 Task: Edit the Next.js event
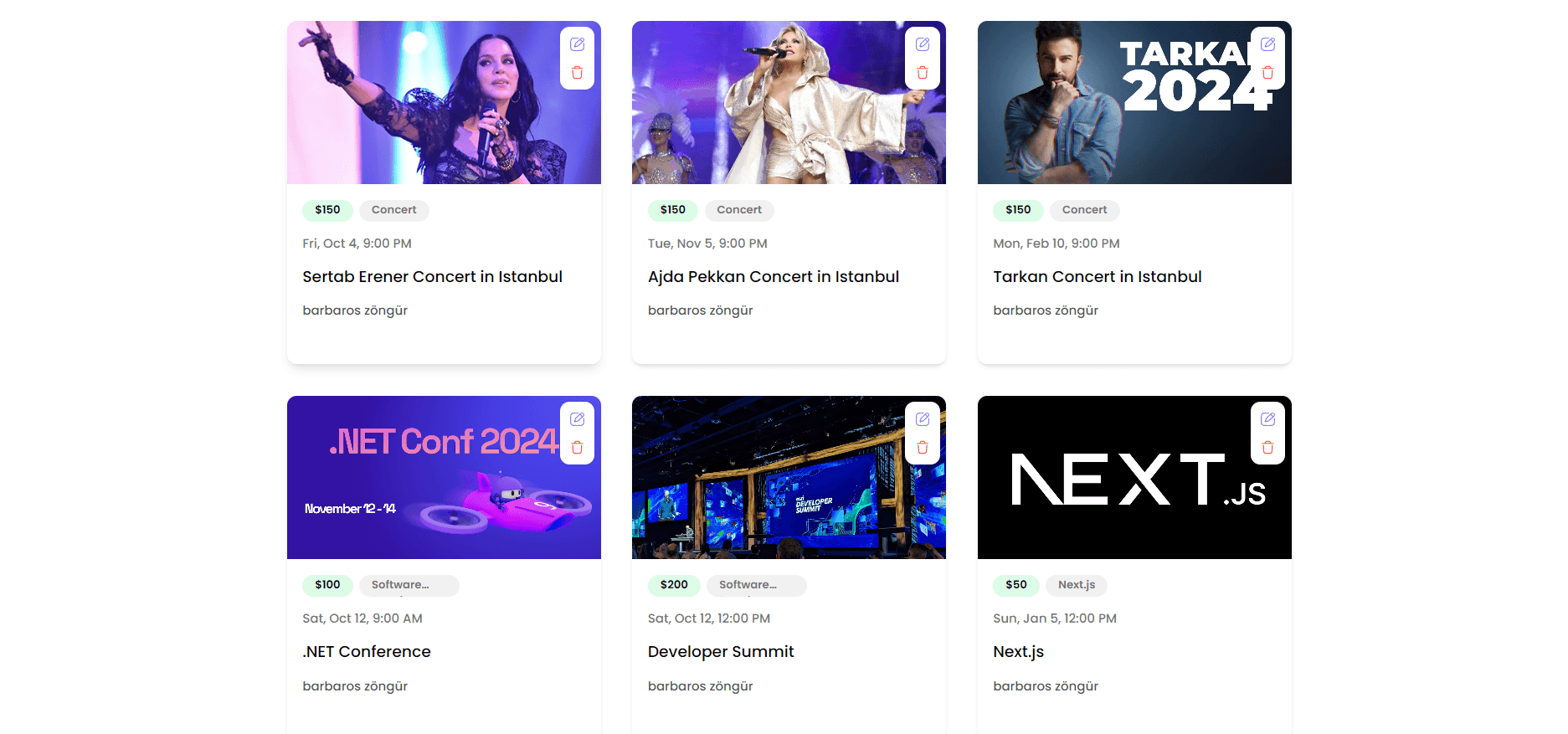point(1267,419)
